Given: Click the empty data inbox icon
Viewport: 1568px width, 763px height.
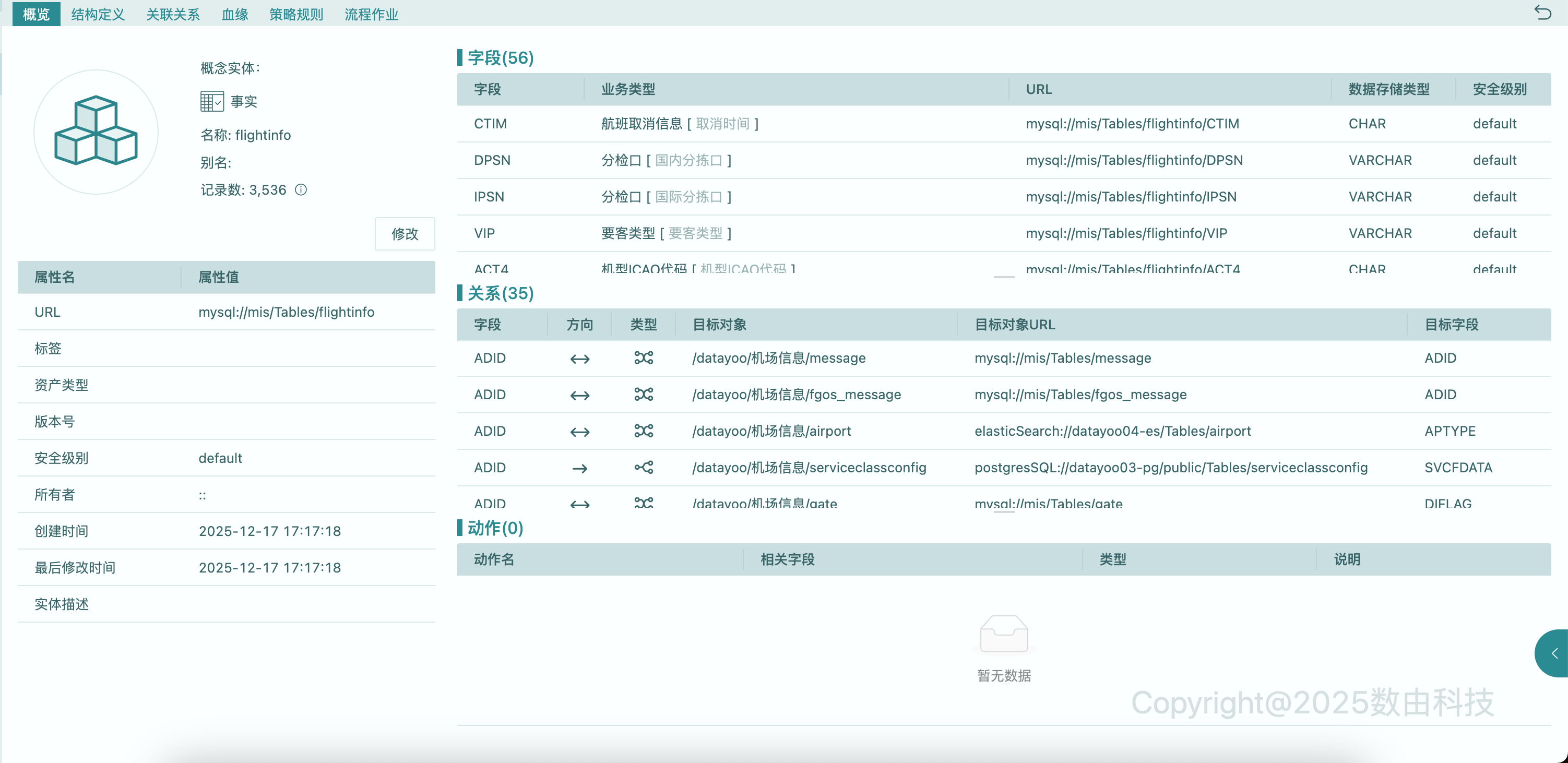Looking at the screenshot, I should tap(1004, 634).
